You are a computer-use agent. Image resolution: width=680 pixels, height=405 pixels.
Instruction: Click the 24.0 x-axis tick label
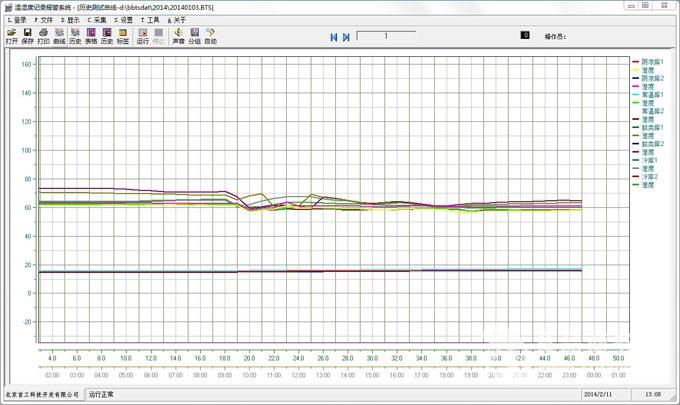298,358
